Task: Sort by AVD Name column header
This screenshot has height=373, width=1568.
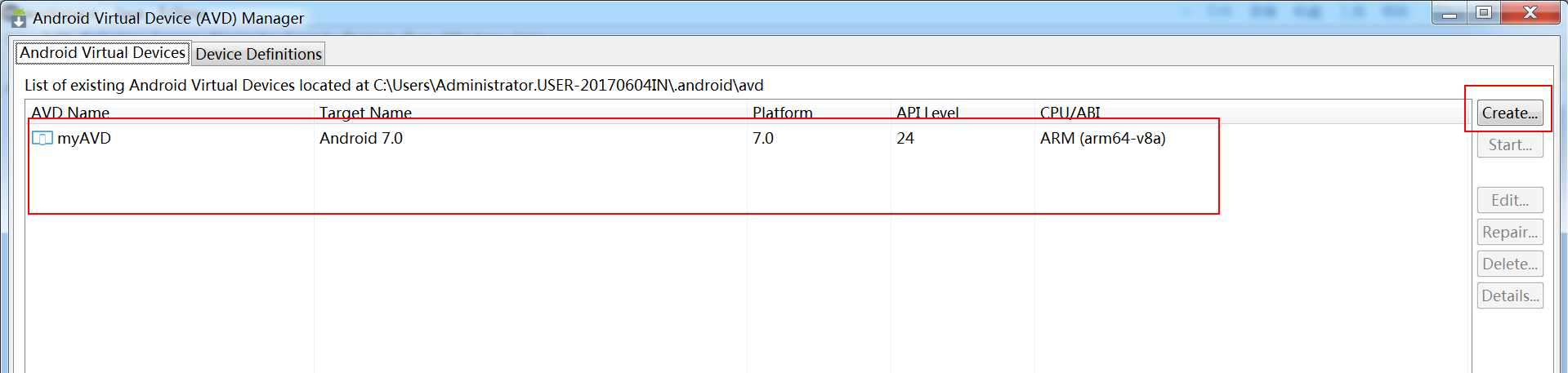Action: click(169, 112)
